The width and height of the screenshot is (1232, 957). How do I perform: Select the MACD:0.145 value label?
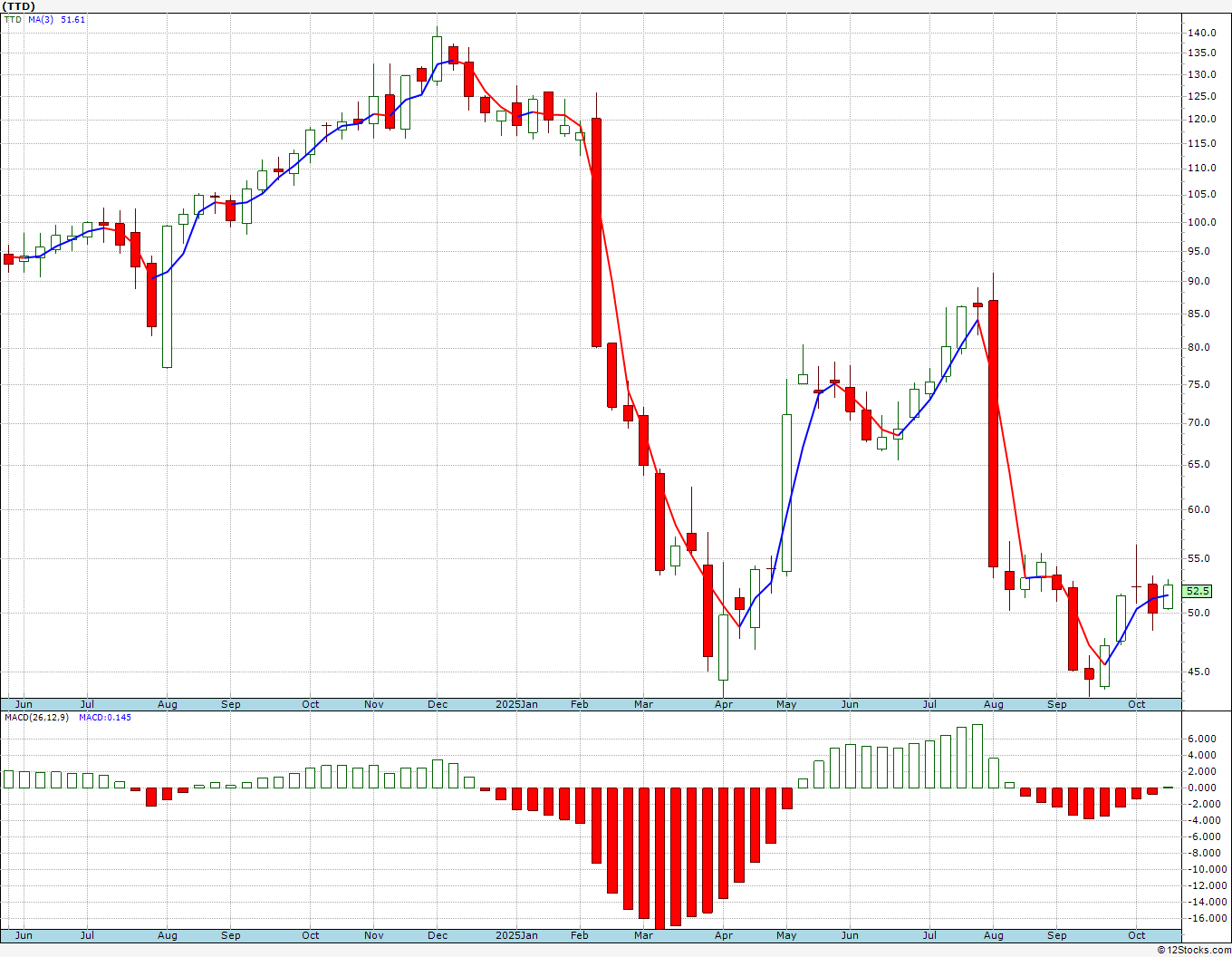[x=105, y=717]
